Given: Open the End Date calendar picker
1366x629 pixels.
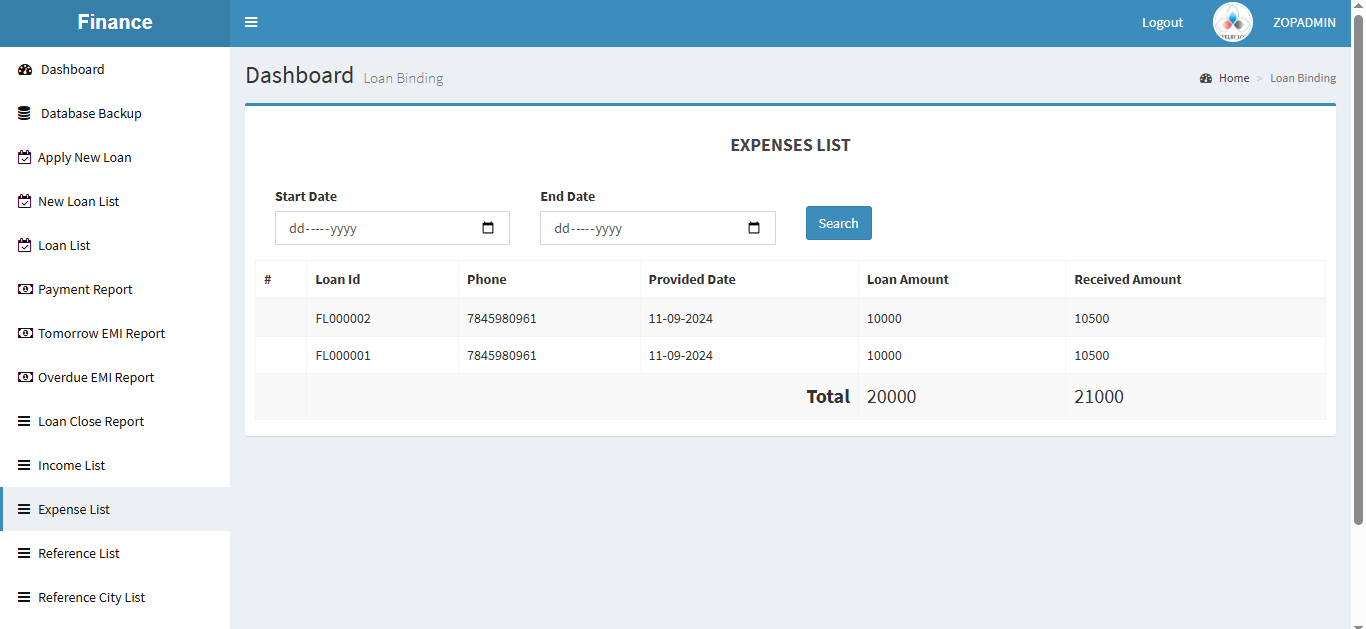Looking at the screenshot, I should pos(754,228).
